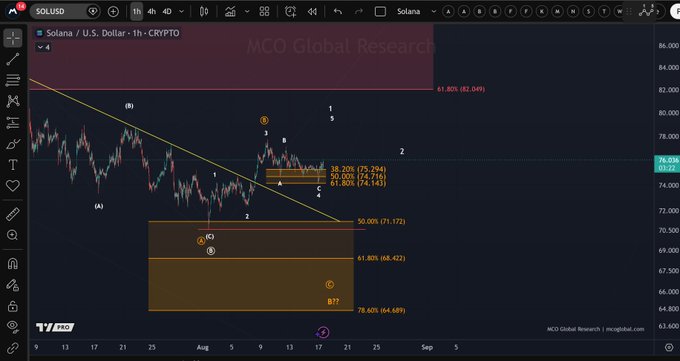Image resolution: width=680 pixels, height=361 pixels.
Task: Hide all drawings with eye icon
Action: point(13,326)
